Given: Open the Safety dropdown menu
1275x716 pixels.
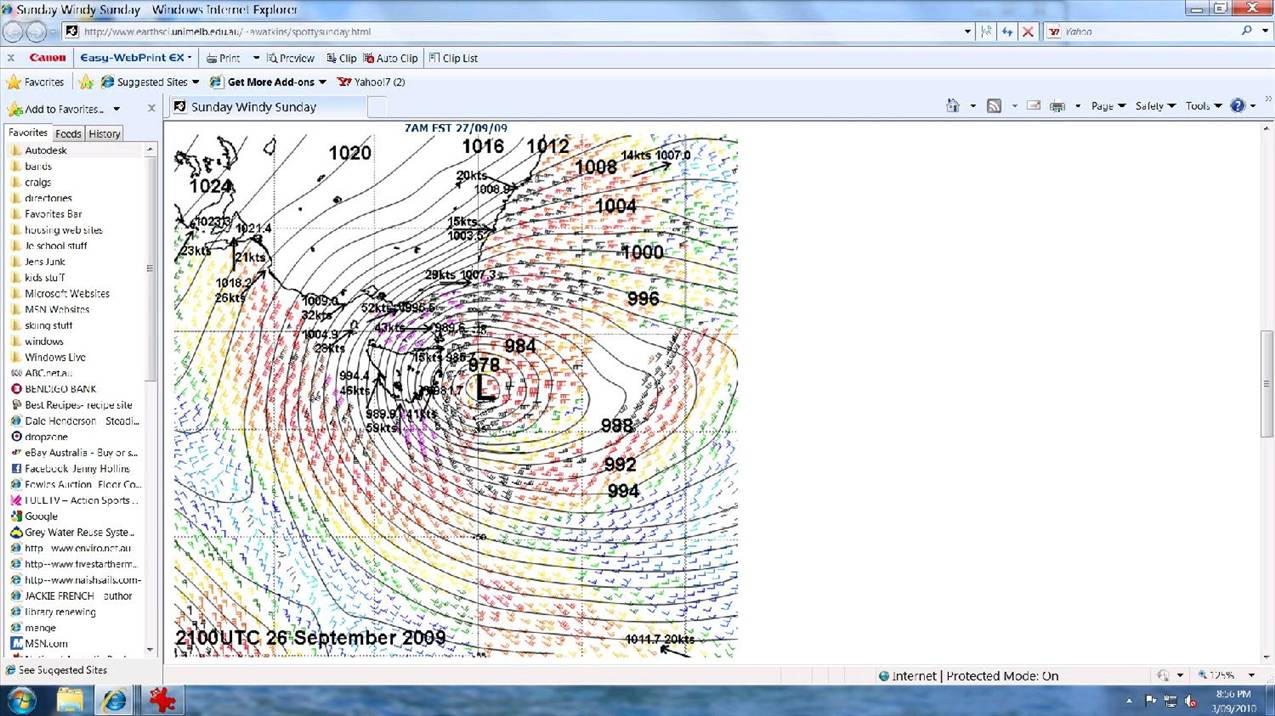Looking at the screenshot, I should [1155, 106].
